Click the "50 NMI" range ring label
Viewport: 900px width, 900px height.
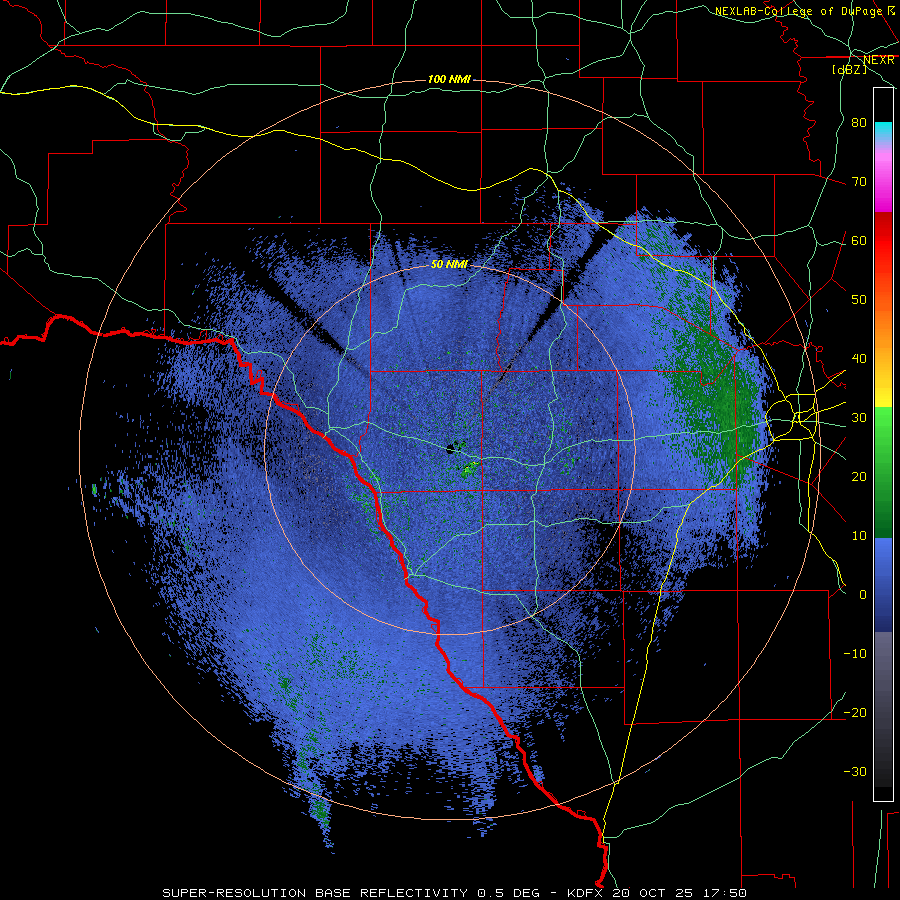(449, 265)
